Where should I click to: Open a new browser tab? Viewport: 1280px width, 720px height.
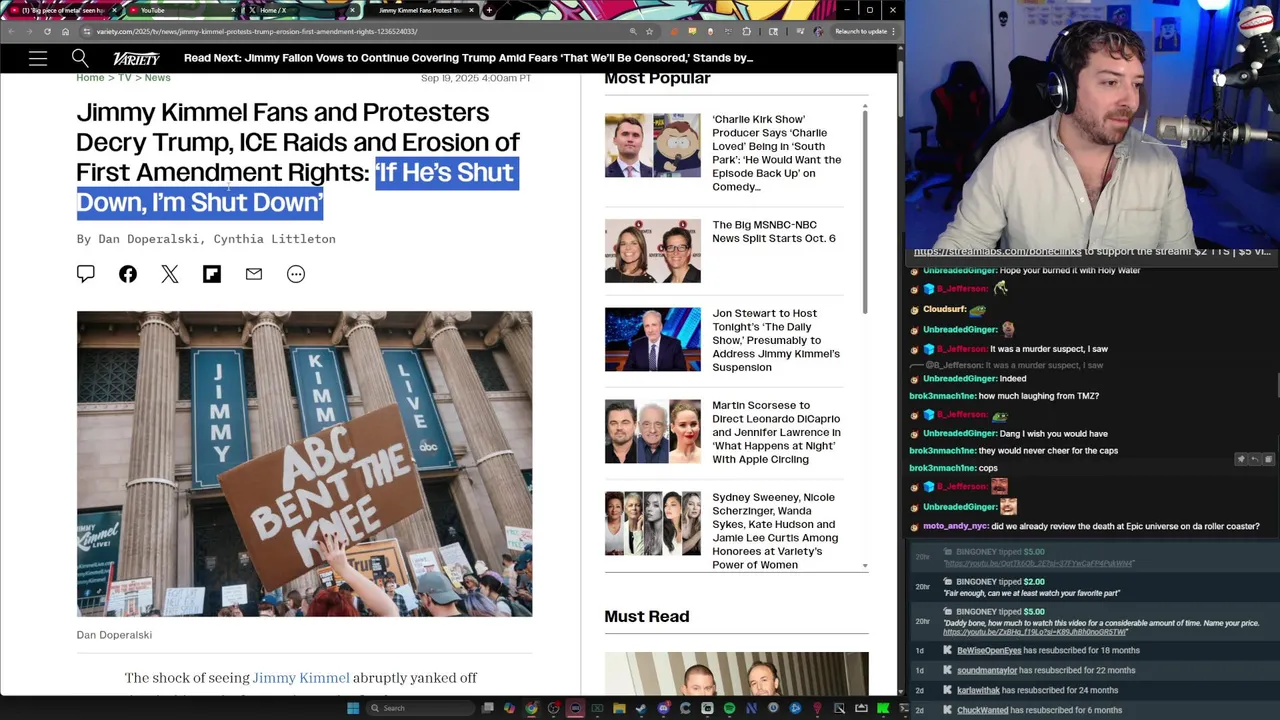click(488, 10)
